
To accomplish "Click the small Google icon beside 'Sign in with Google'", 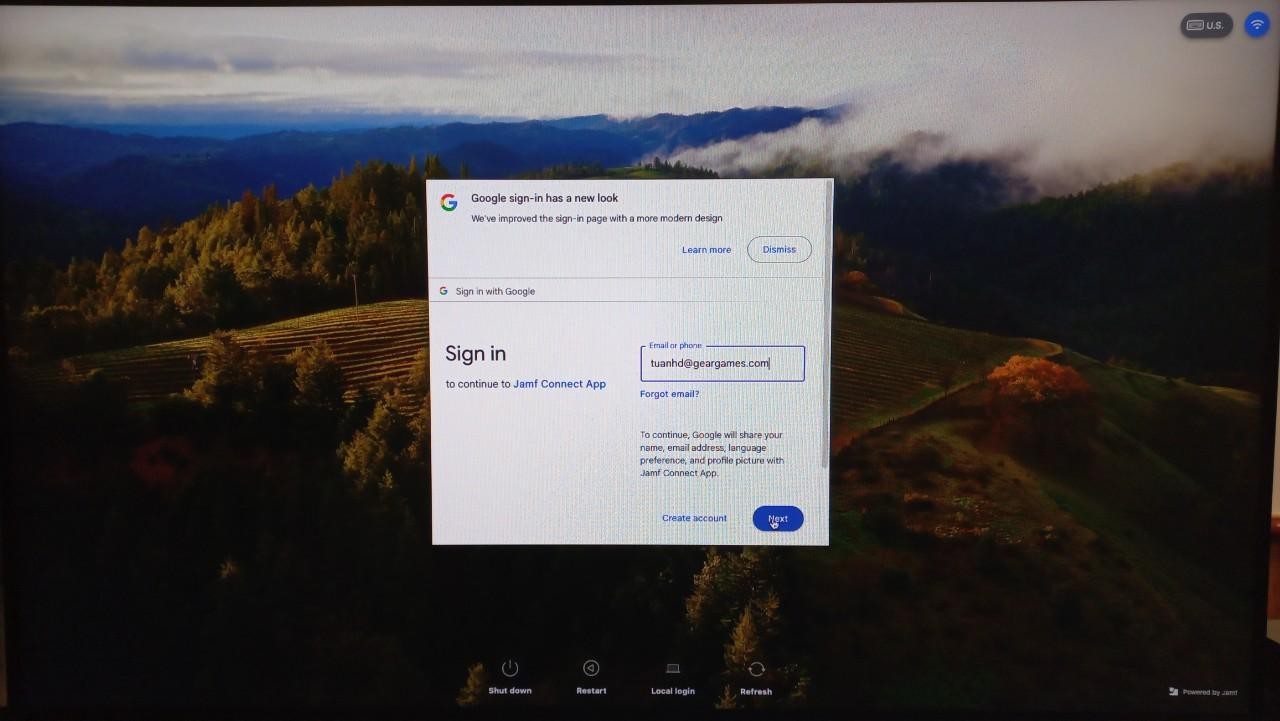I will pyautogui.click(x=443, y=291).
